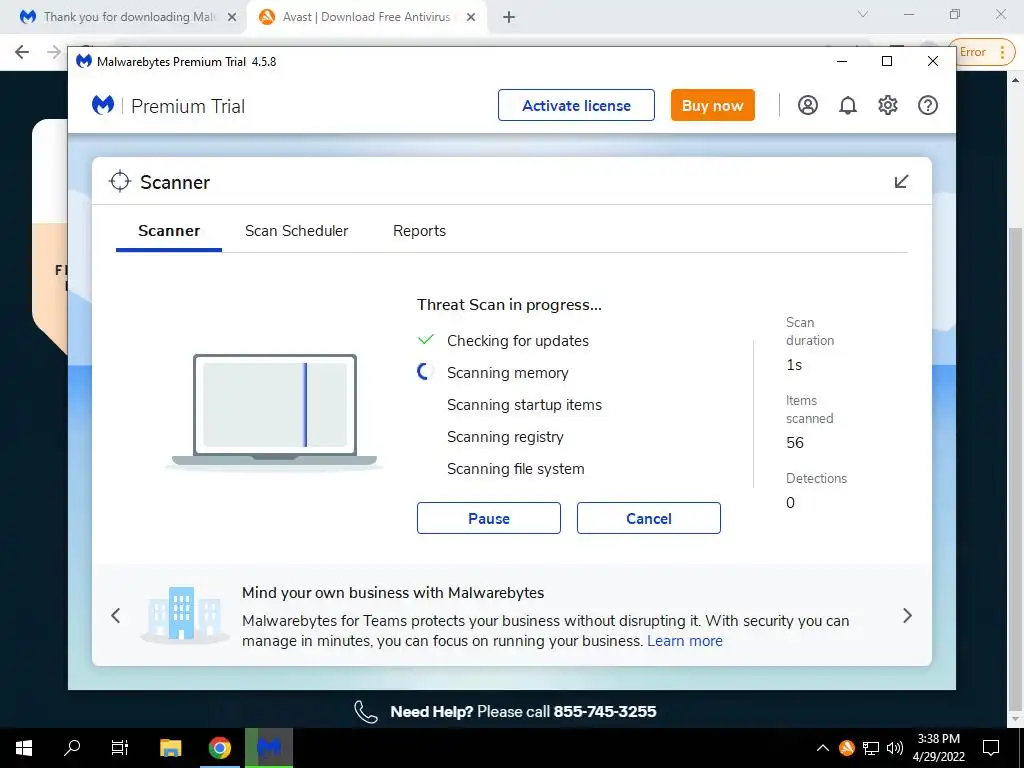Cancel the threat scan
This screenshot has height=768, width=1024.
point(648,518)
